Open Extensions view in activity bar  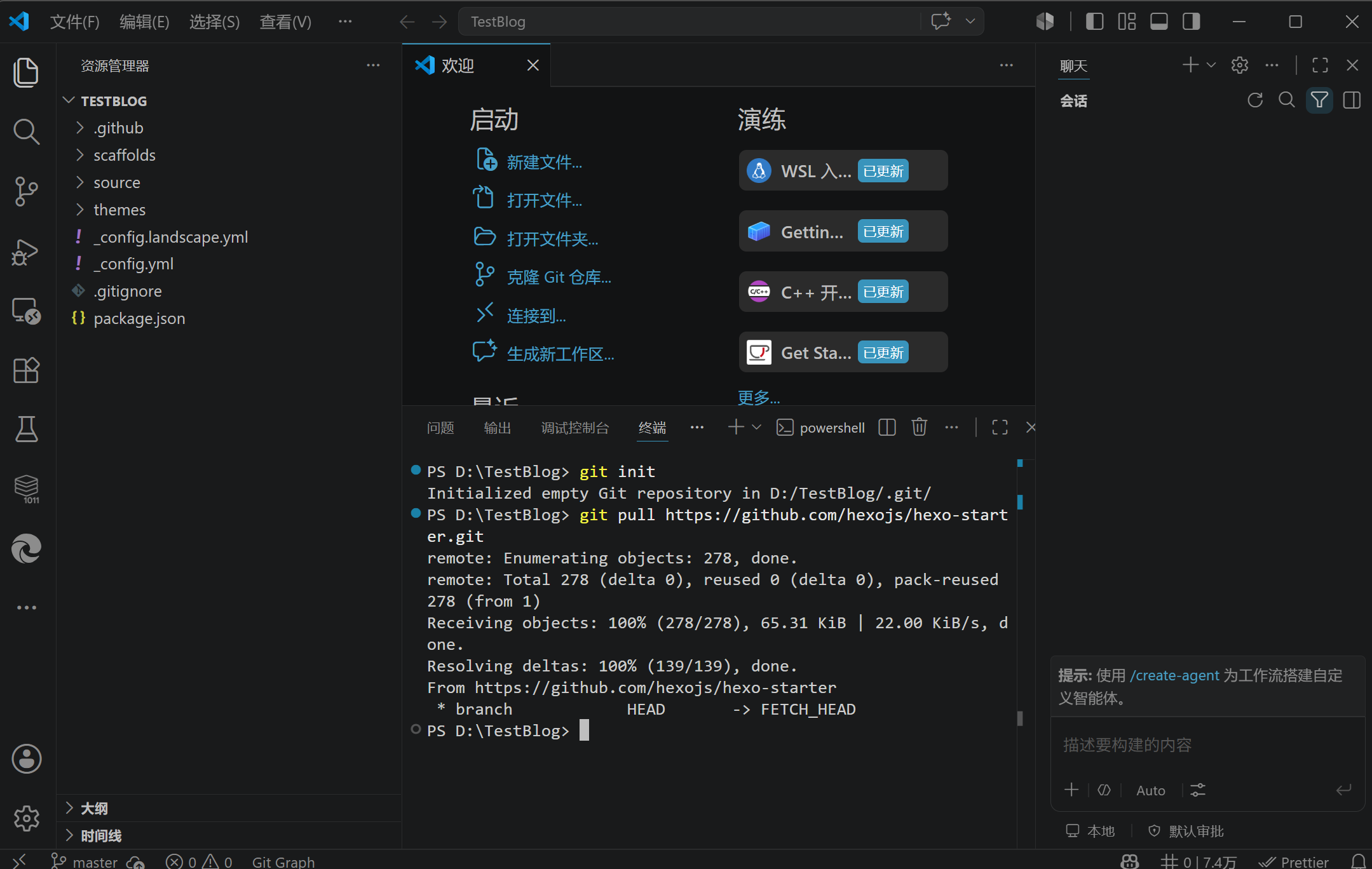coord(26,370)
